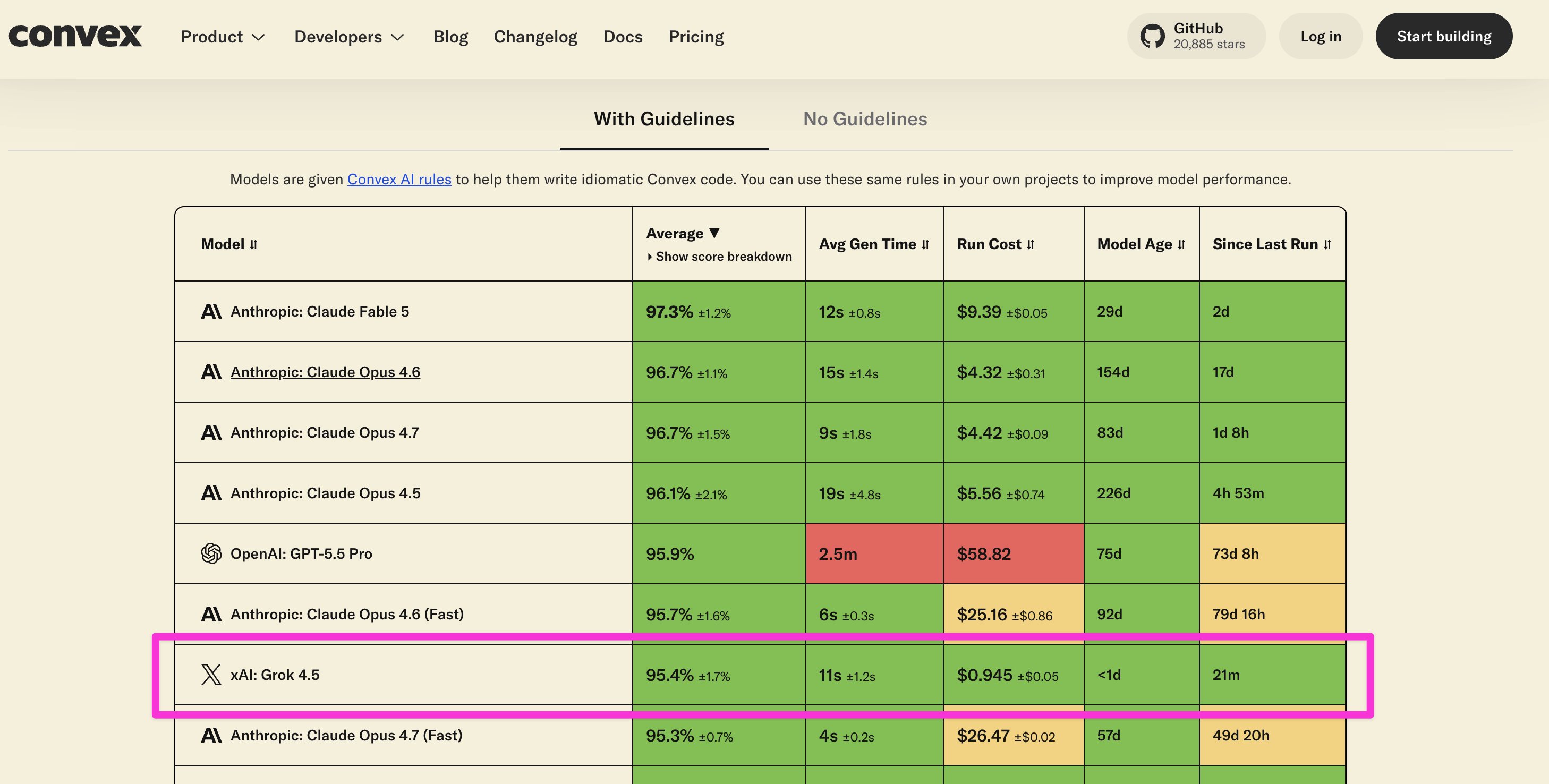The width and height of the screenshot is (1549, 784).
Task: Sort by Since Last Run
Action: click(x=1272, y=244)
